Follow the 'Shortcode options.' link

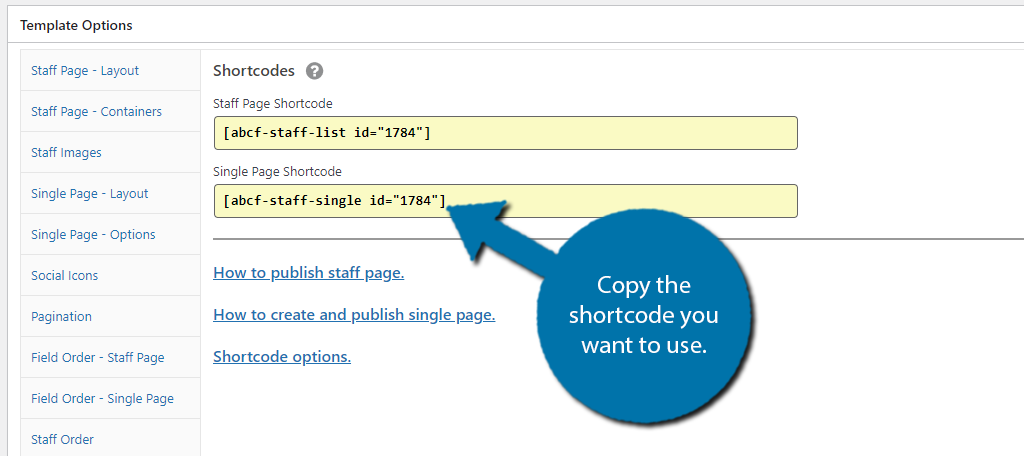click(282, 357)
